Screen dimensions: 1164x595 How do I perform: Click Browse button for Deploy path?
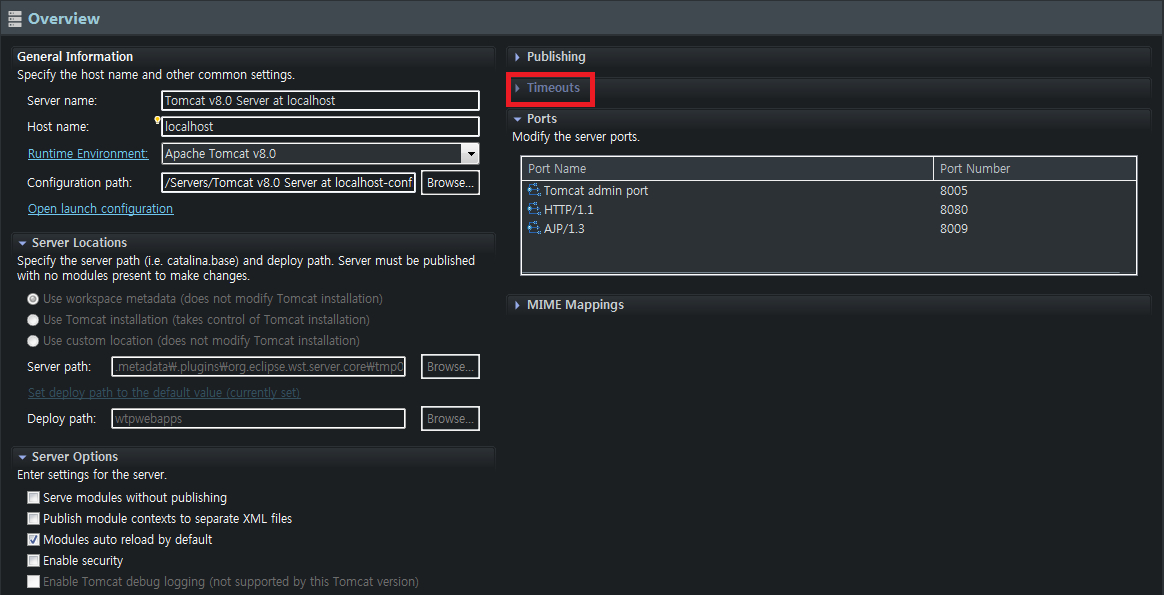450,418
